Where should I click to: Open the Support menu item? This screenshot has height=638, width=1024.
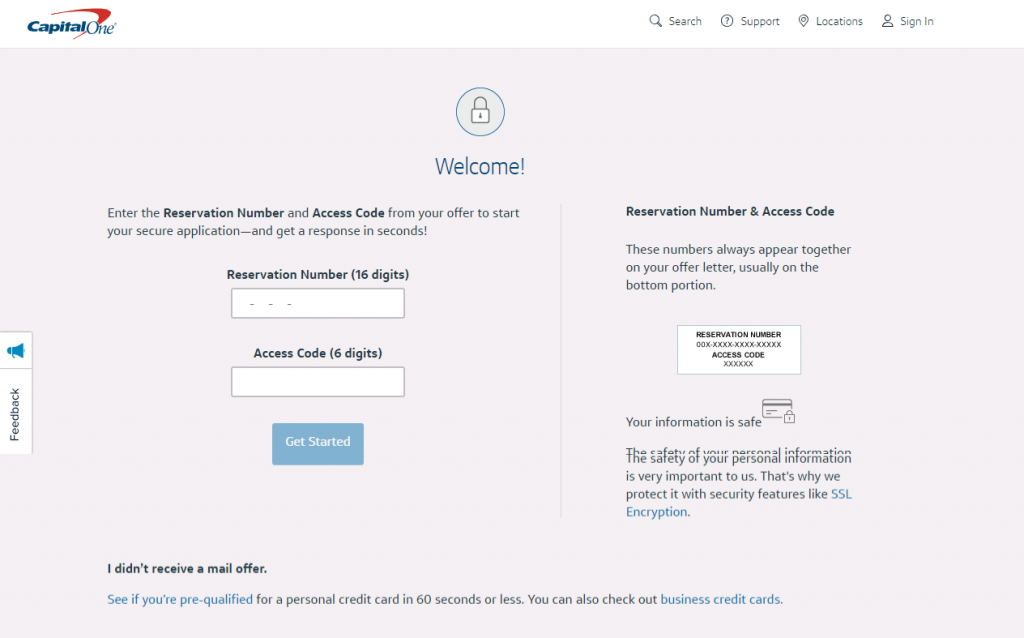pyautogui.click(x=750, y=21)
